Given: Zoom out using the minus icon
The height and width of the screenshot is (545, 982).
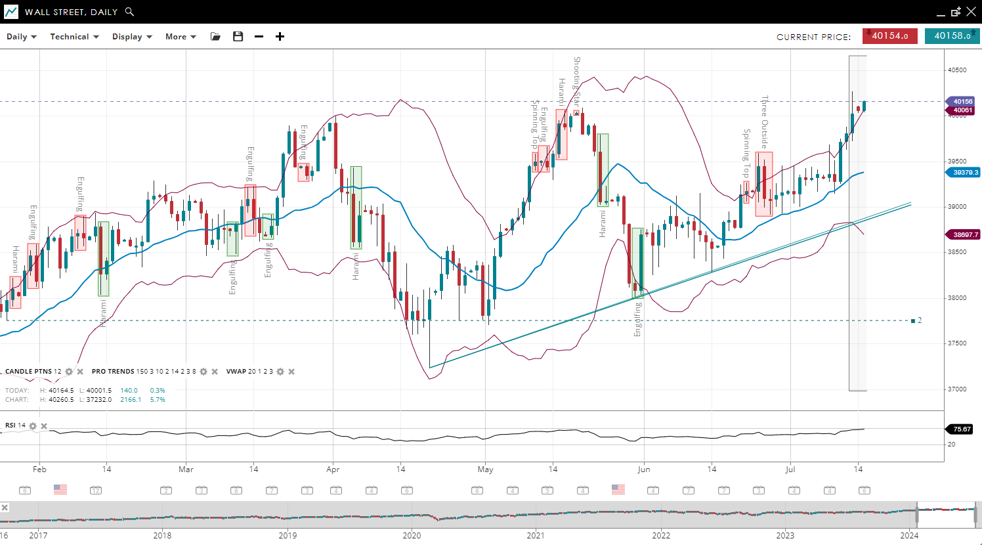Looking at the screenshot, I should pyautogui.click(x=259, y=37).
